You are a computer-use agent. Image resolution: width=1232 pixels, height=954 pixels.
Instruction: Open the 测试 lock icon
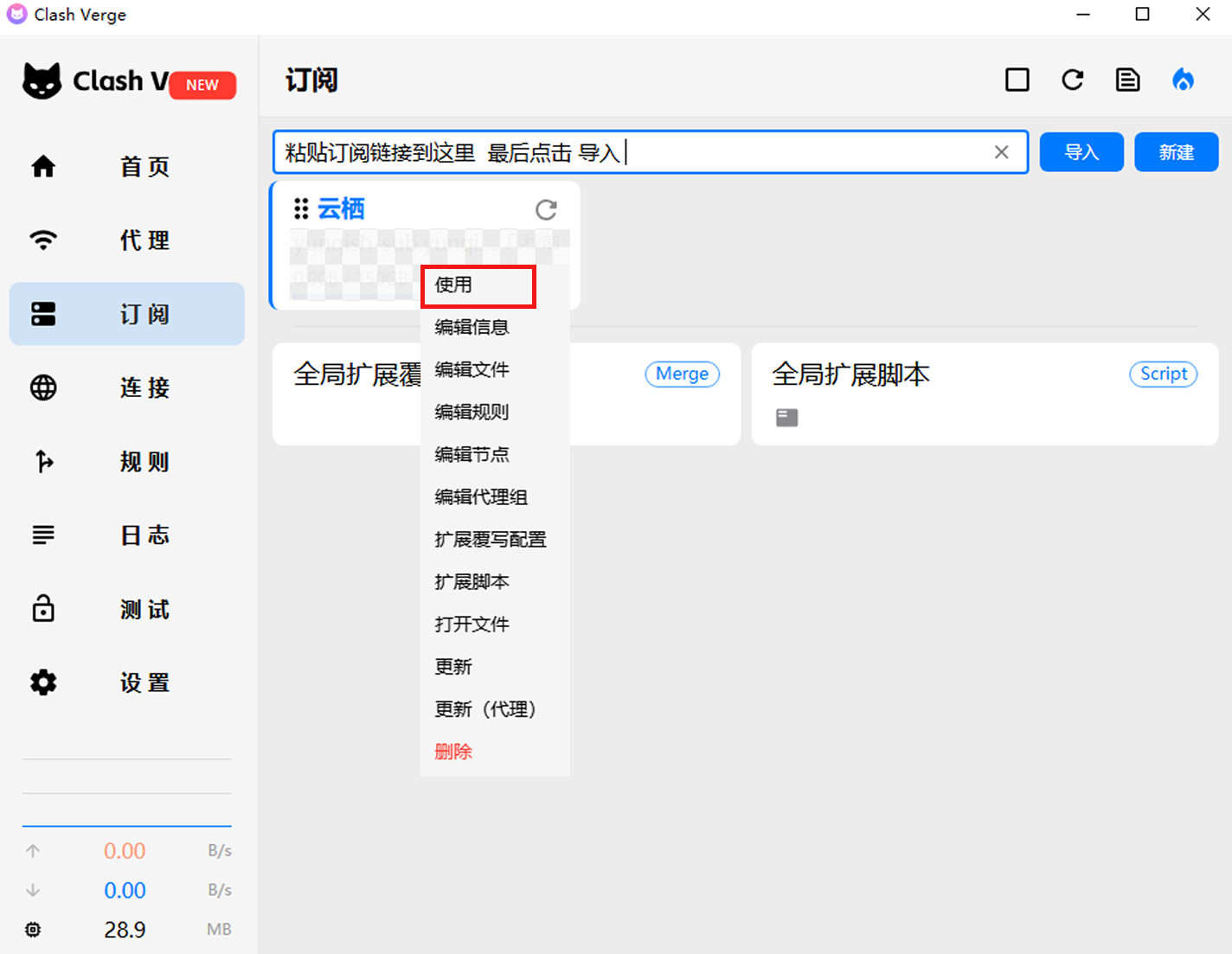click(x=43, y=609)
